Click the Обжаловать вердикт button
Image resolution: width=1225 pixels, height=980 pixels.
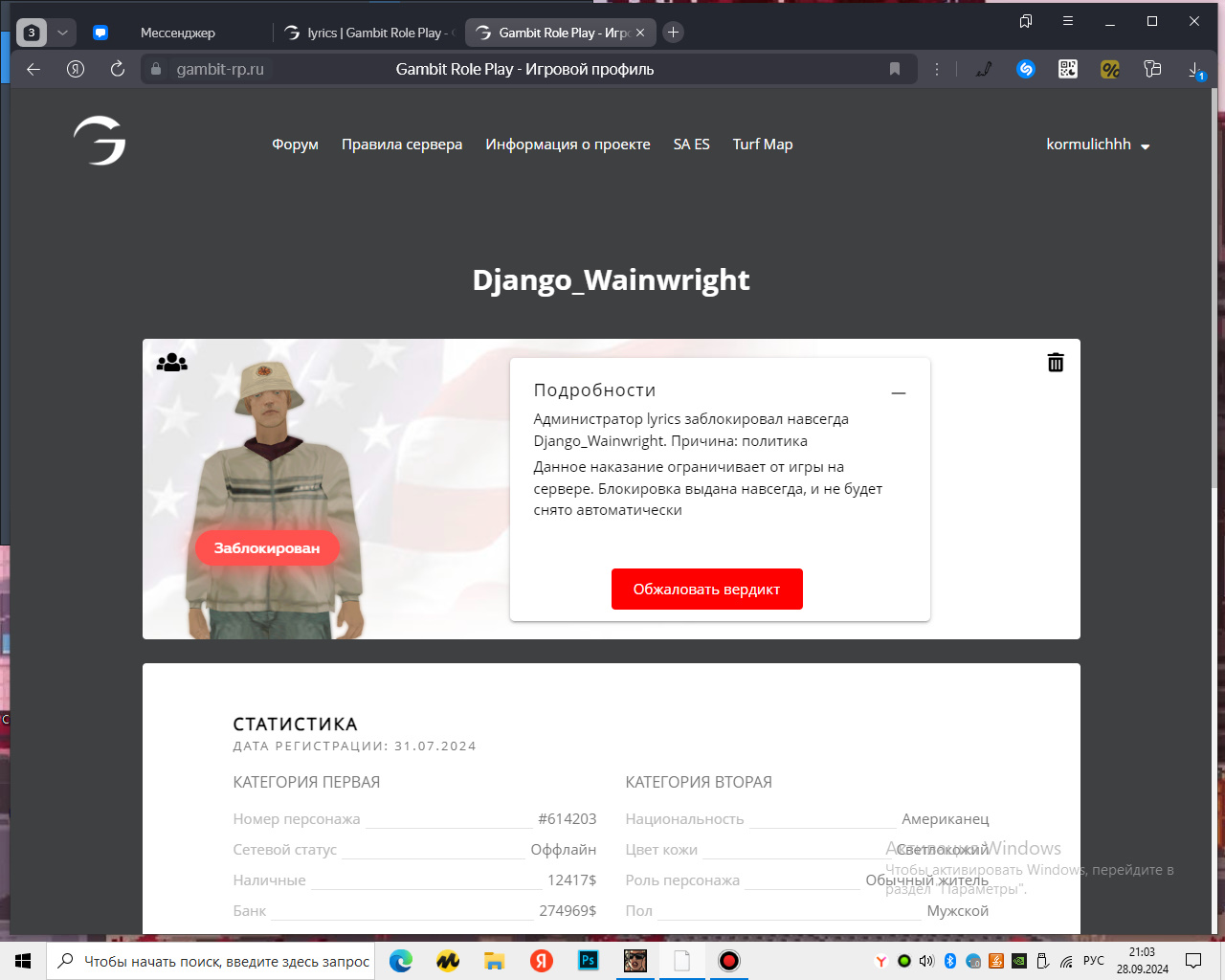click(706, 590)
